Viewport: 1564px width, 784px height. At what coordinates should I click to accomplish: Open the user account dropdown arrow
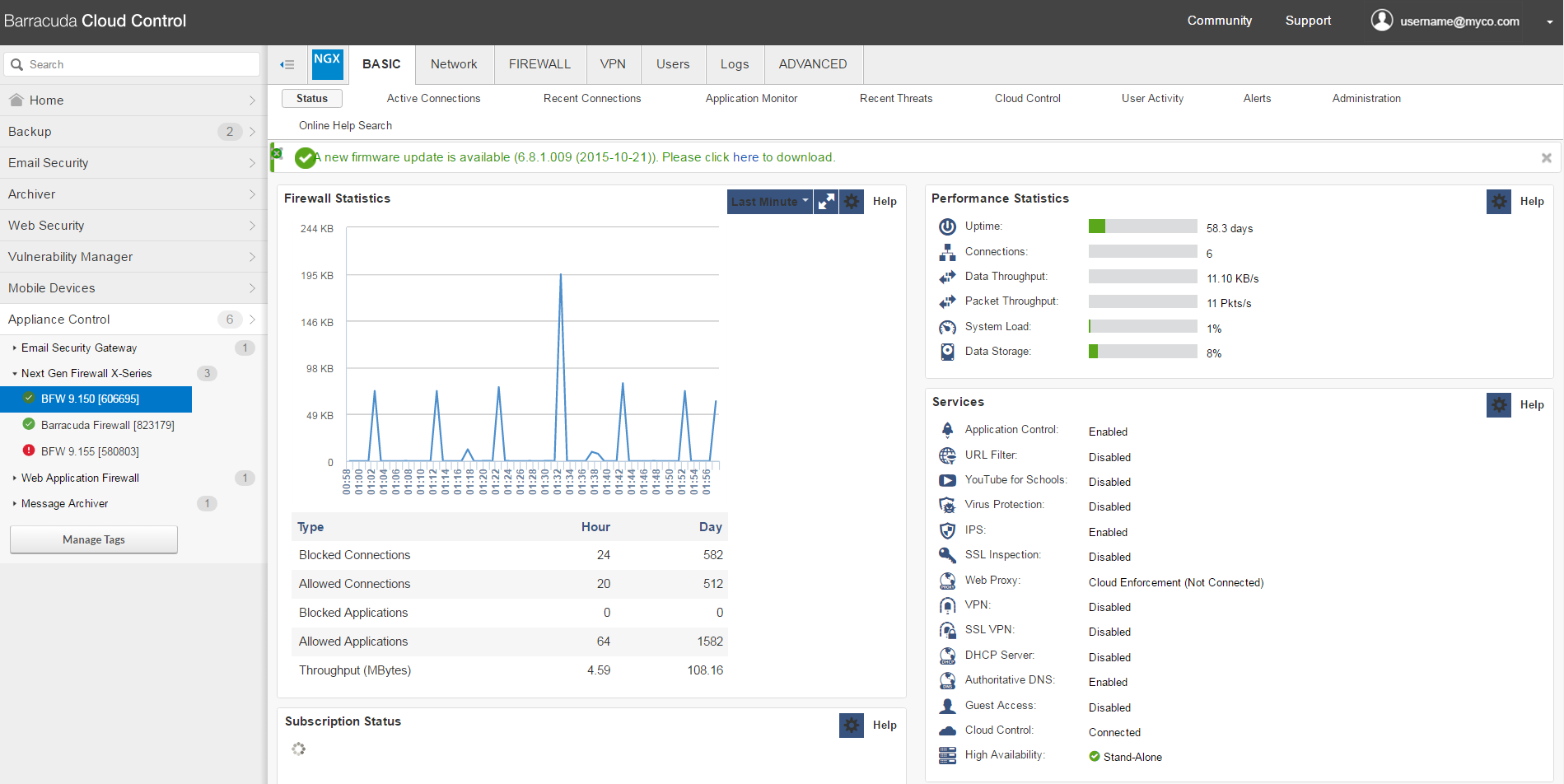pyautogui.click(x=1549, y=22)
